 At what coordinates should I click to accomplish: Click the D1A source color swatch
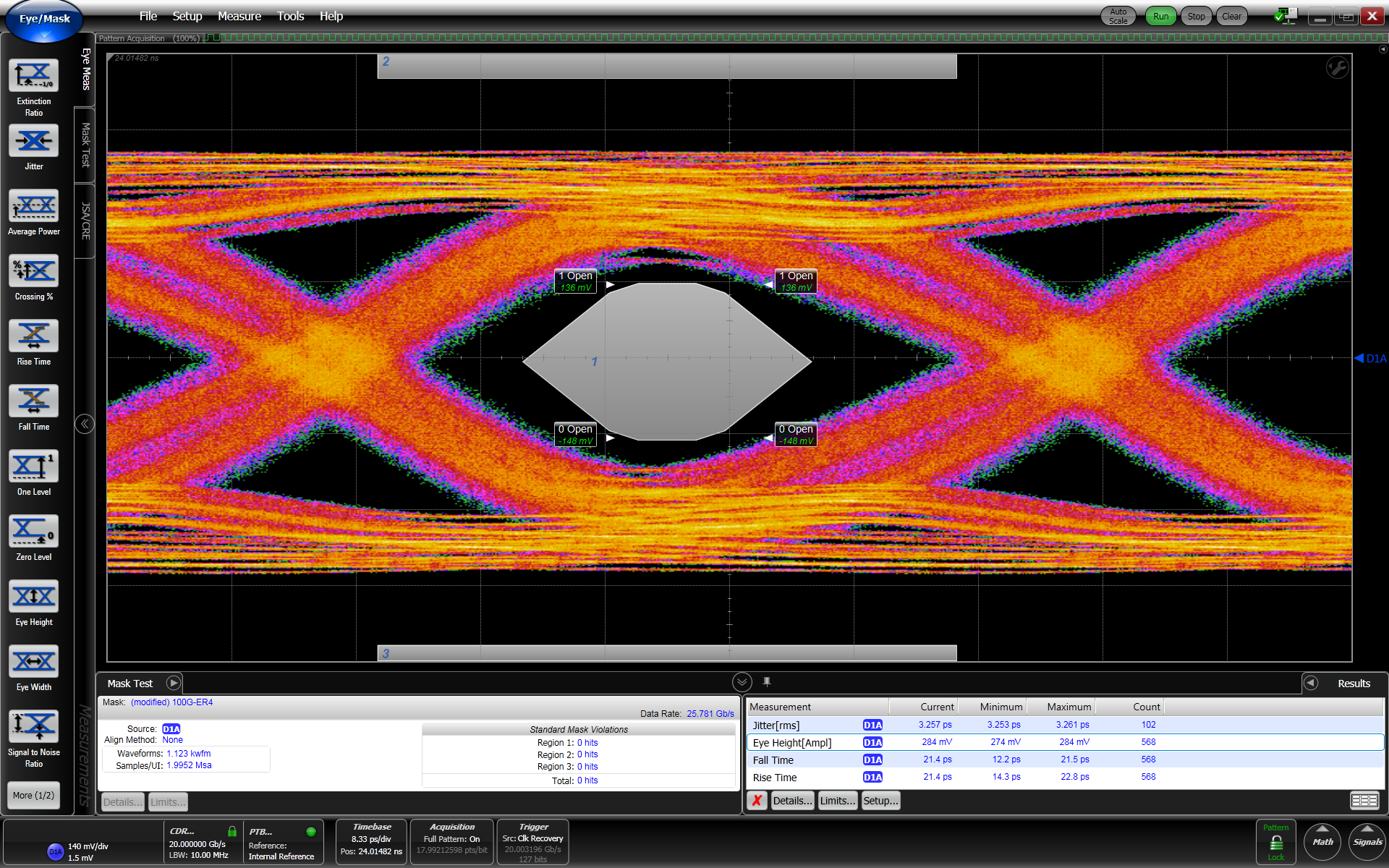tap(171, 729)
